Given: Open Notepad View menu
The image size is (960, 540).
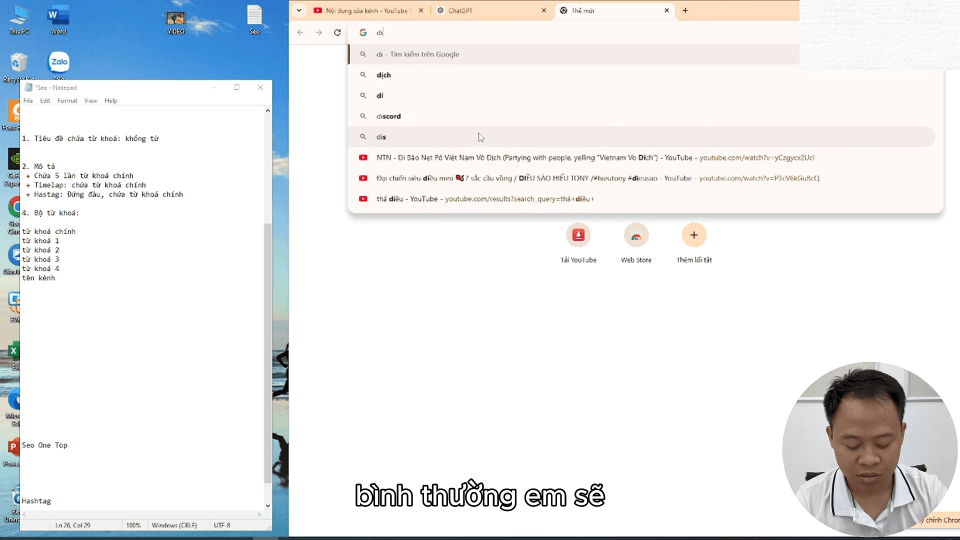Looking at the screenshot, I should coord(91,101).
